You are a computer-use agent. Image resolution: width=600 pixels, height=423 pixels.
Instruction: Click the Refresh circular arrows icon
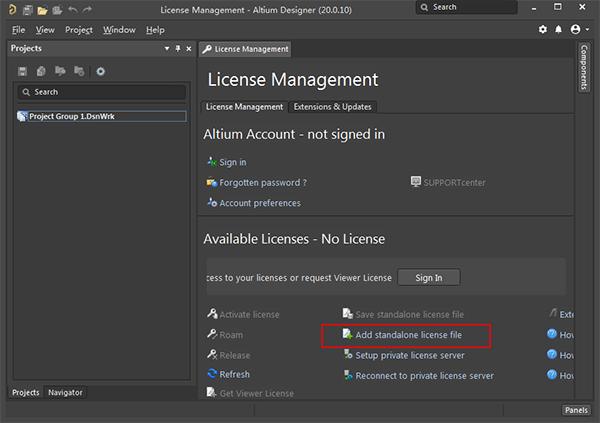[212, 373]
